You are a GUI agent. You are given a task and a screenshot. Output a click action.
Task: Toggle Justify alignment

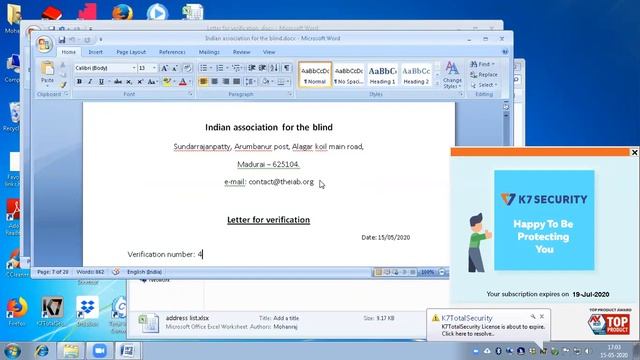tap(236, 82)
